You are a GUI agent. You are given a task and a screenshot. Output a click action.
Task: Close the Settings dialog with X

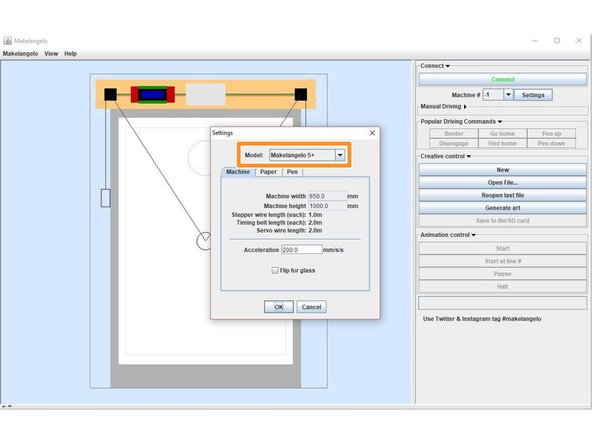[x=372, y=133]
